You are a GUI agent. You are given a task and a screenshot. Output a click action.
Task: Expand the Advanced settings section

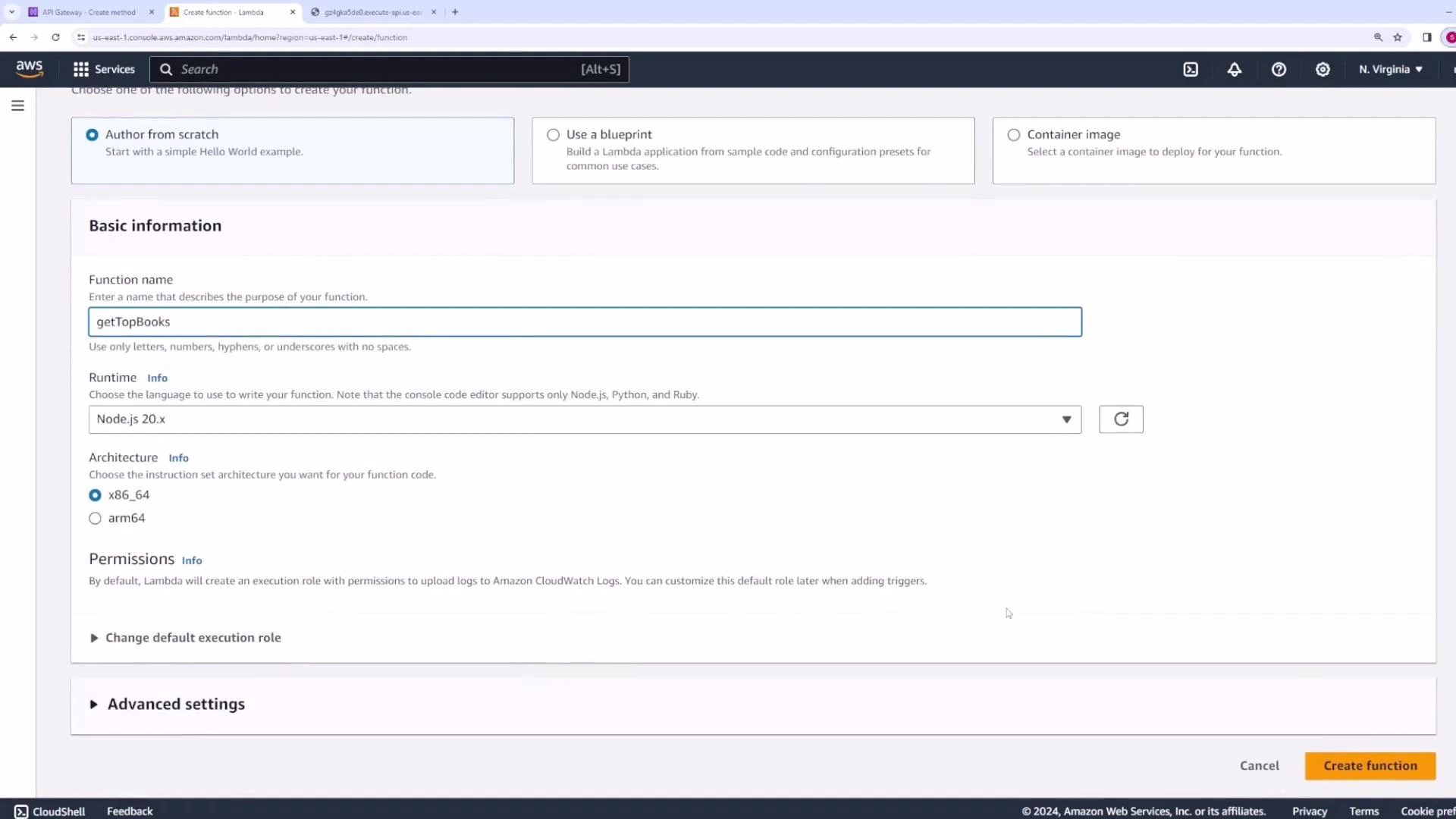[168, 704]
